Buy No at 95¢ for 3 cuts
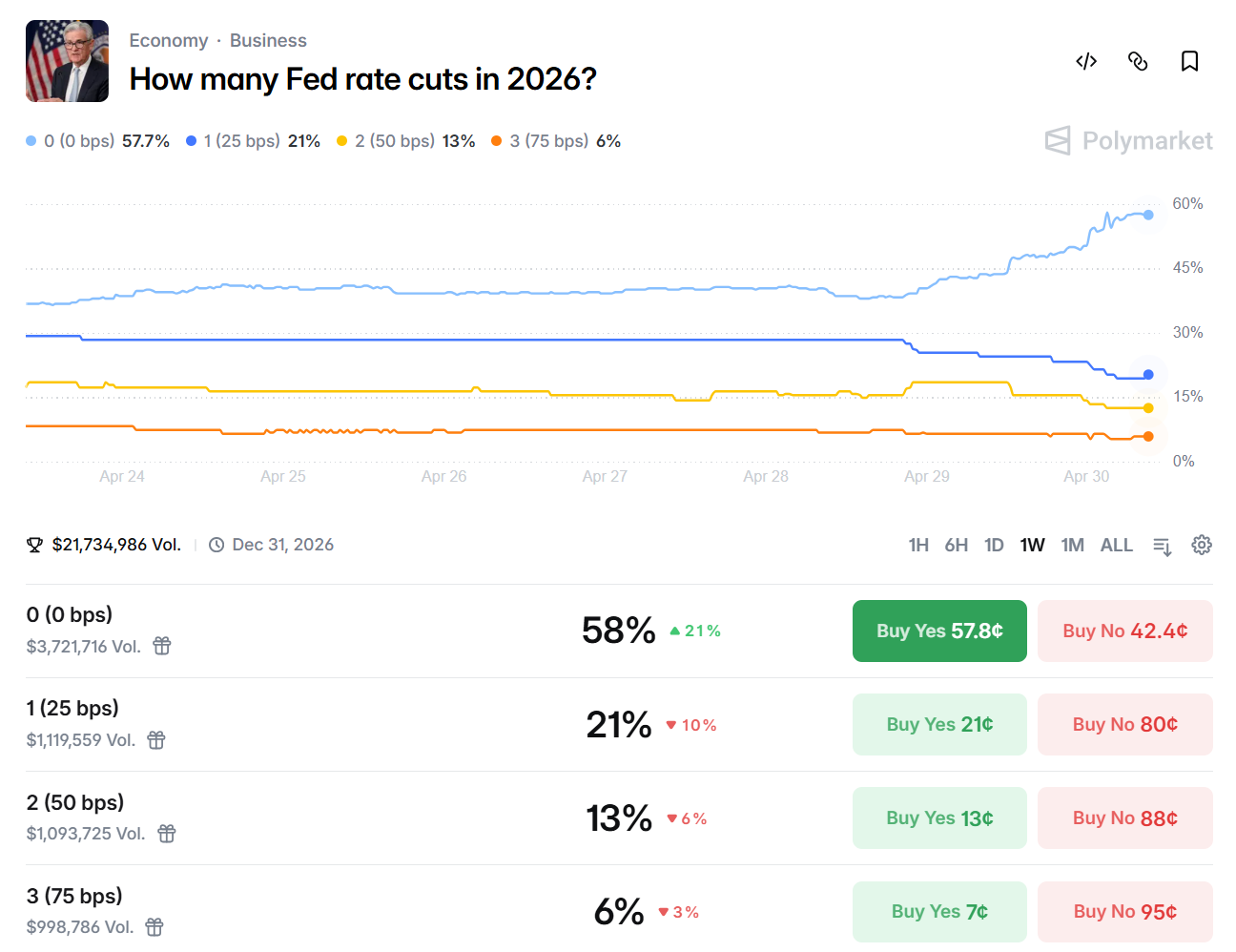 click(x=1124, y=911)
